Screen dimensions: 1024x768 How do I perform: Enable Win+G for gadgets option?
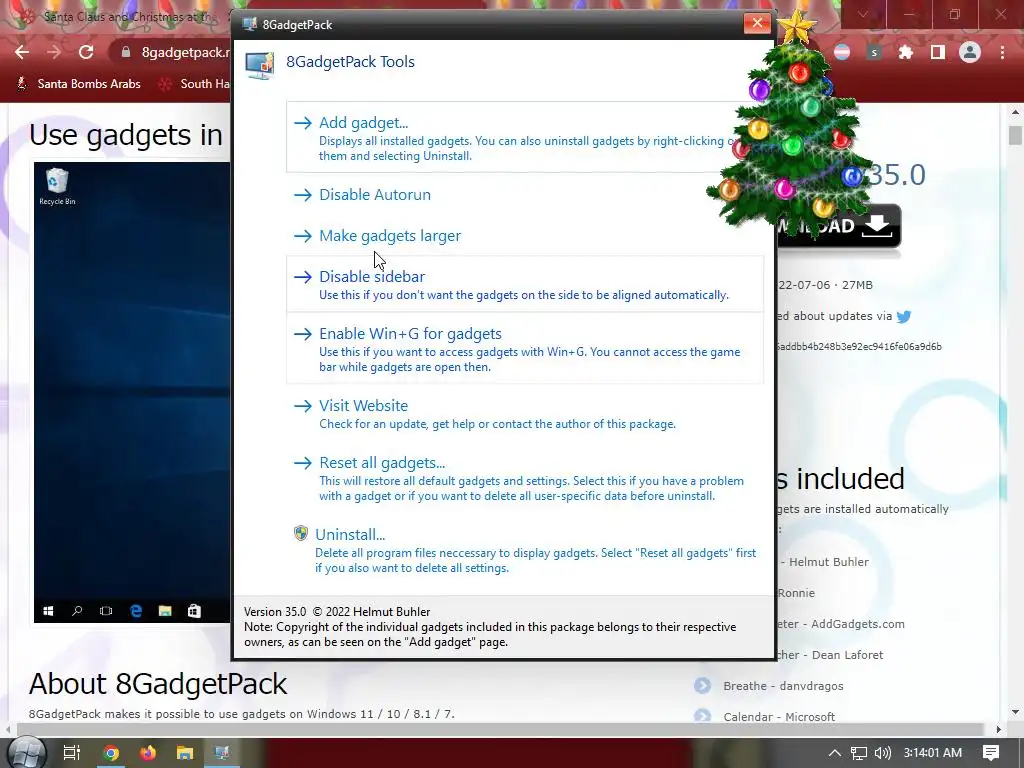(x=524, y=348)
